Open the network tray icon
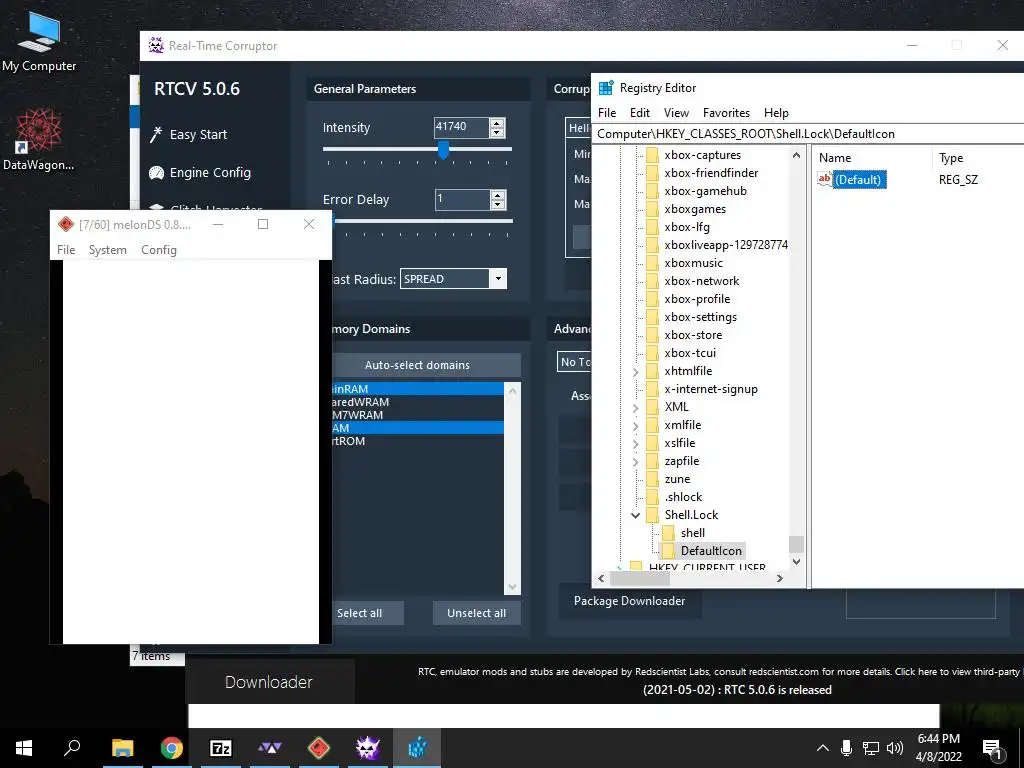Viewport: 1024px width, 768px height. (x=871, y=748)
